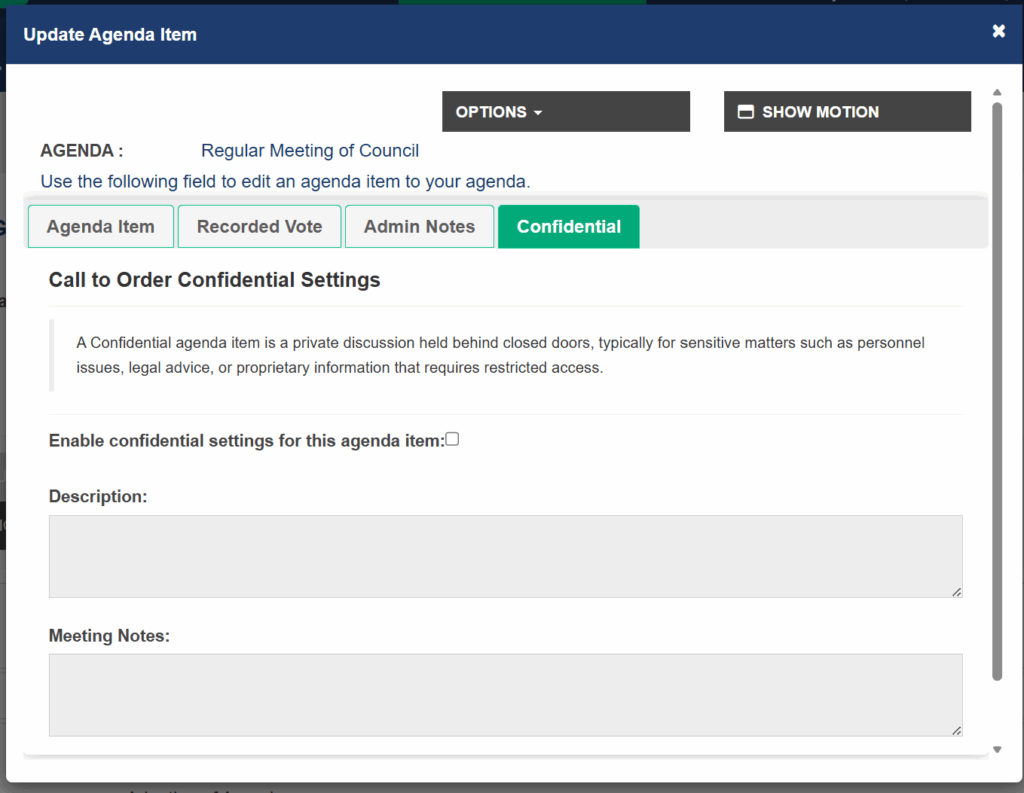The height and width of the screenshot is (793, 1024).
Task: Open the Recorded Vote tab
Action: click(259, 227)
